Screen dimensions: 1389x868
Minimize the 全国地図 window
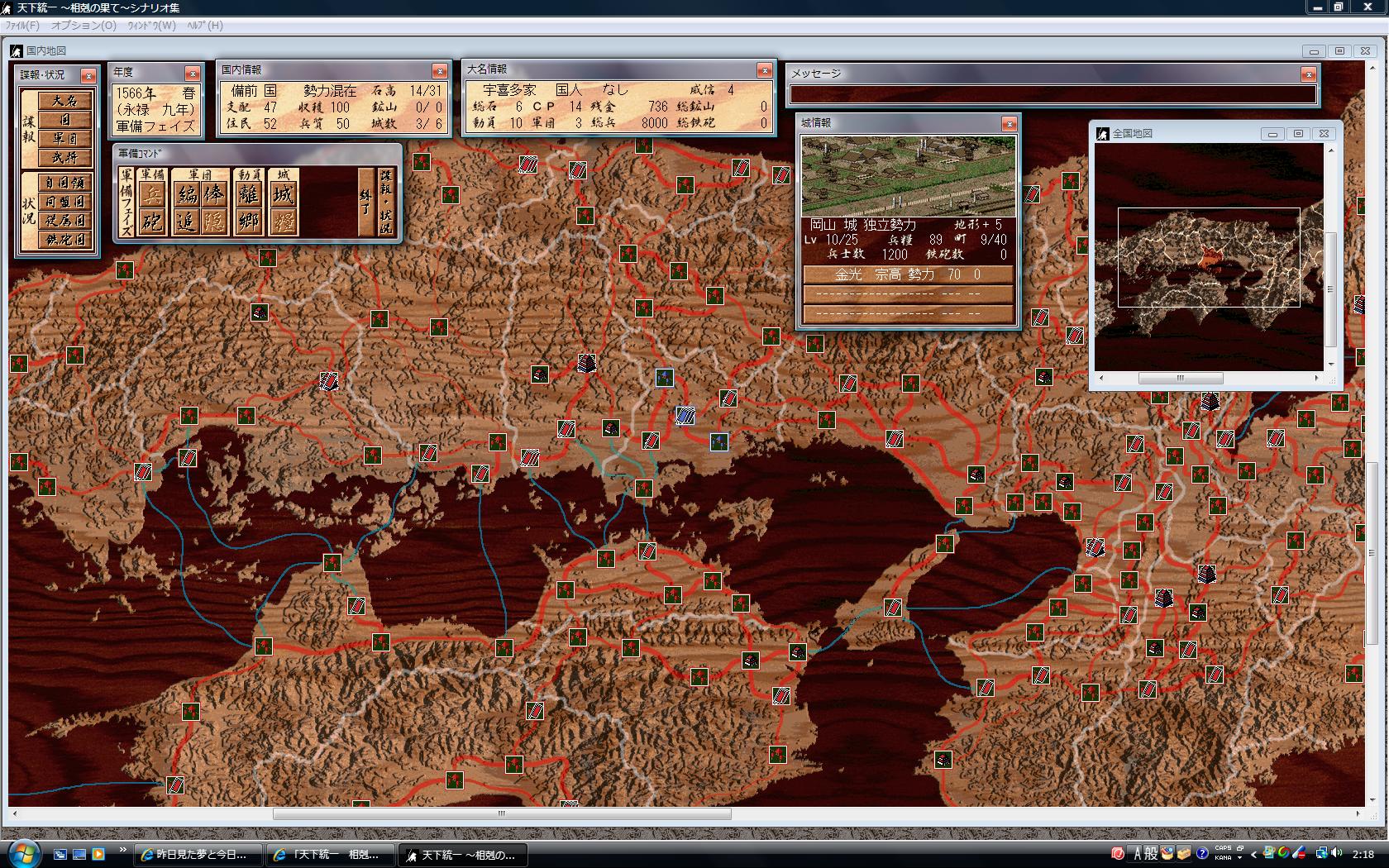[x=1272, y=133]
